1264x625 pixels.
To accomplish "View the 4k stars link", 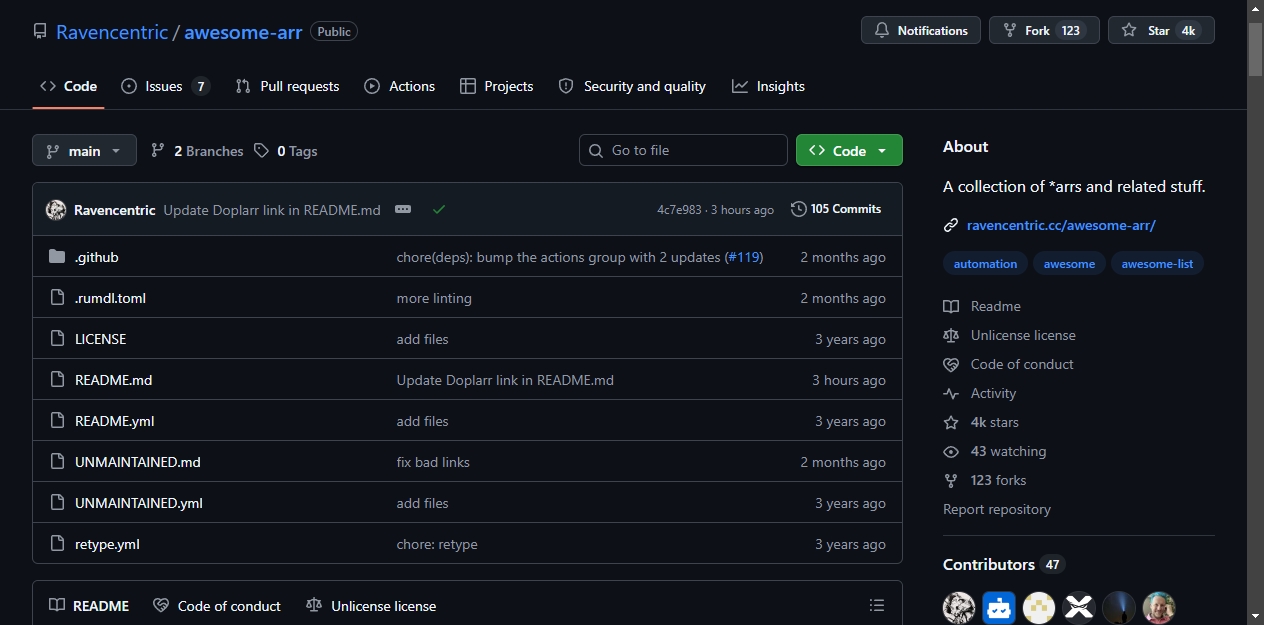I will (x=981, y=422).
